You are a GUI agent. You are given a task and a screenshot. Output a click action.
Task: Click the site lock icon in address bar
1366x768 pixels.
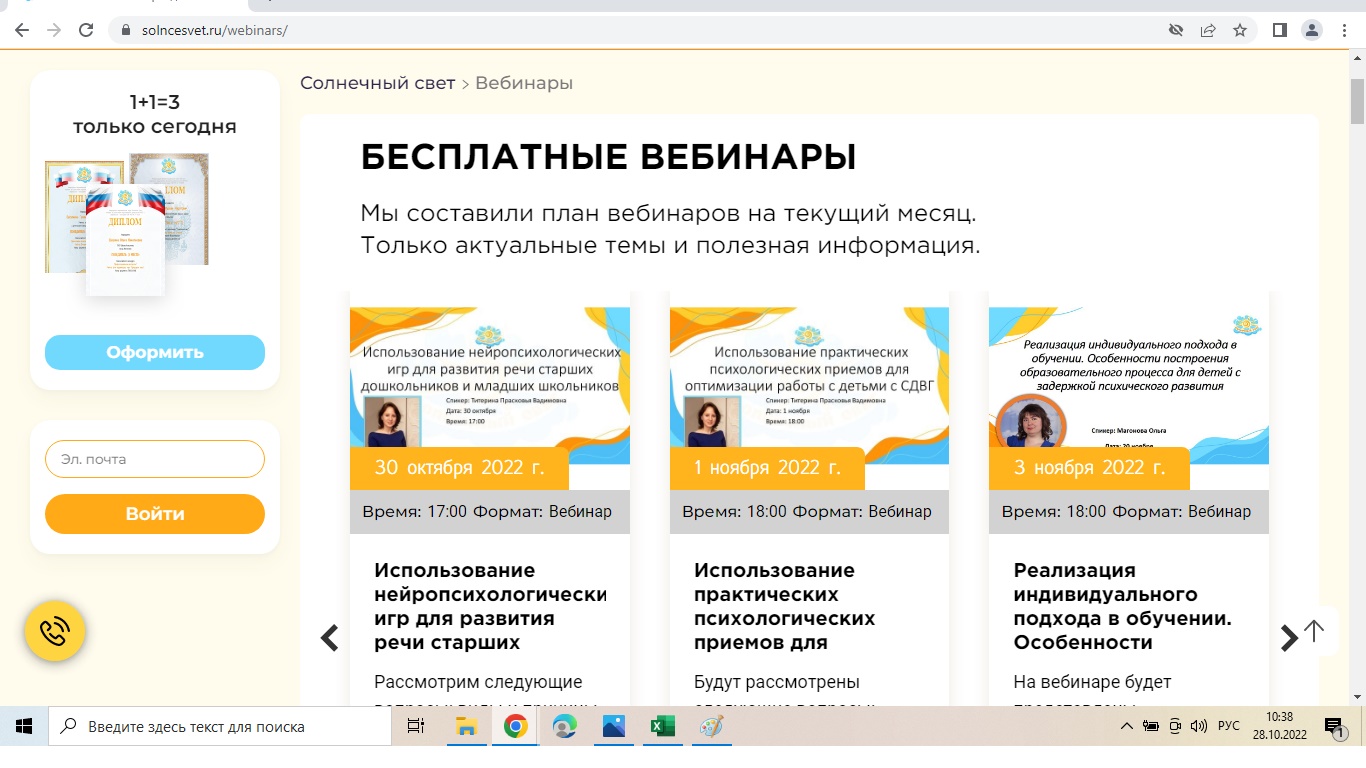(125, 30)
